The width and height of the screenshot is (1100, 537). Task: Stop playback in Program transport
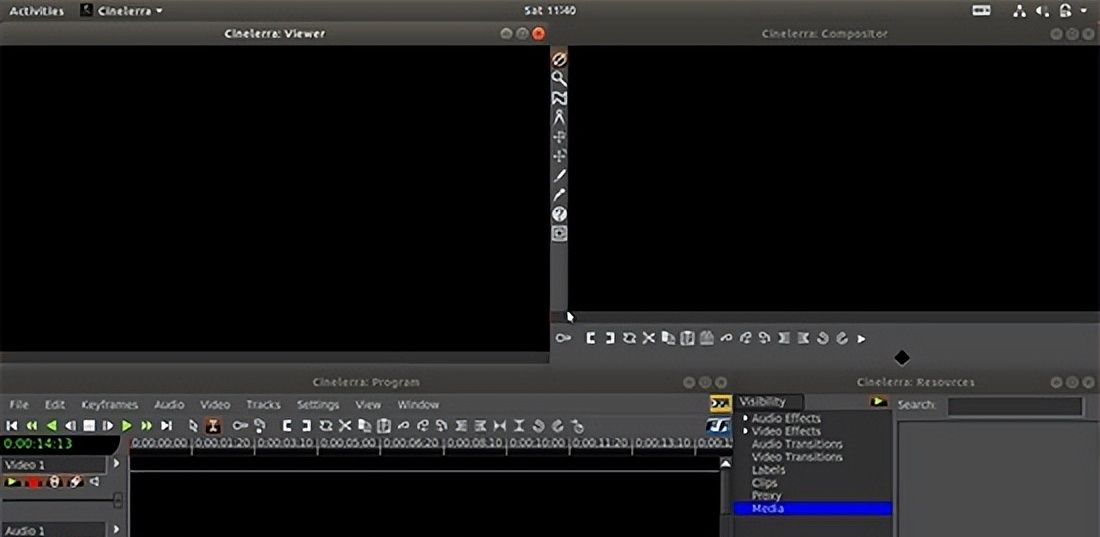[89, 425]
